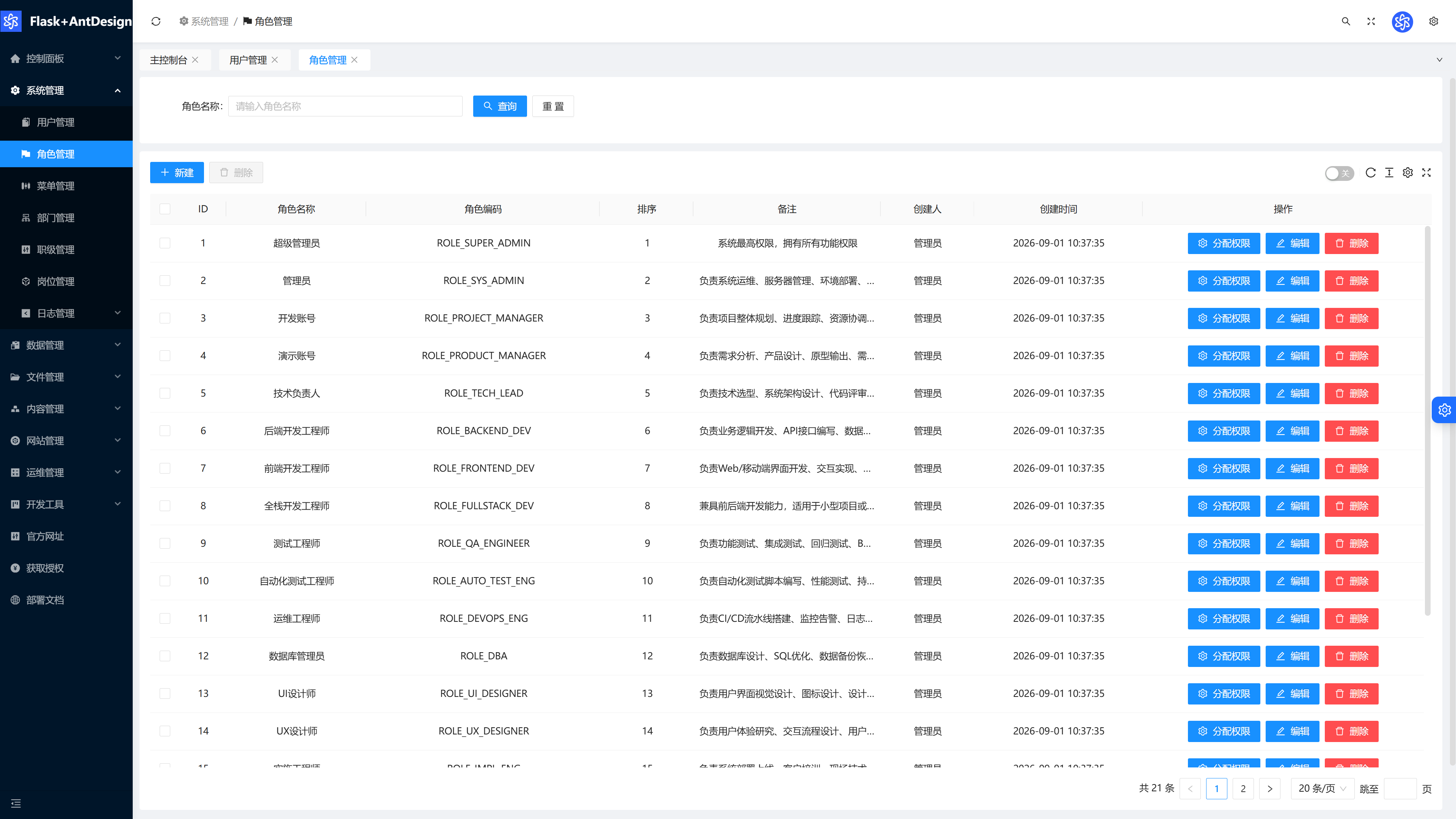Click the page reload icon in header
This screenshot has width=1456, height=819.
(x=156, y=22)
